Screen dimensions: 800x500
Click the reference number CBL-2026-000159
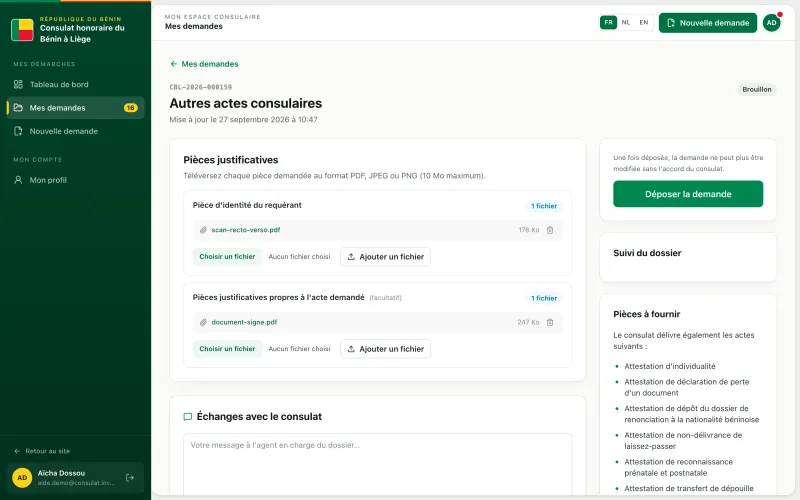201,87
